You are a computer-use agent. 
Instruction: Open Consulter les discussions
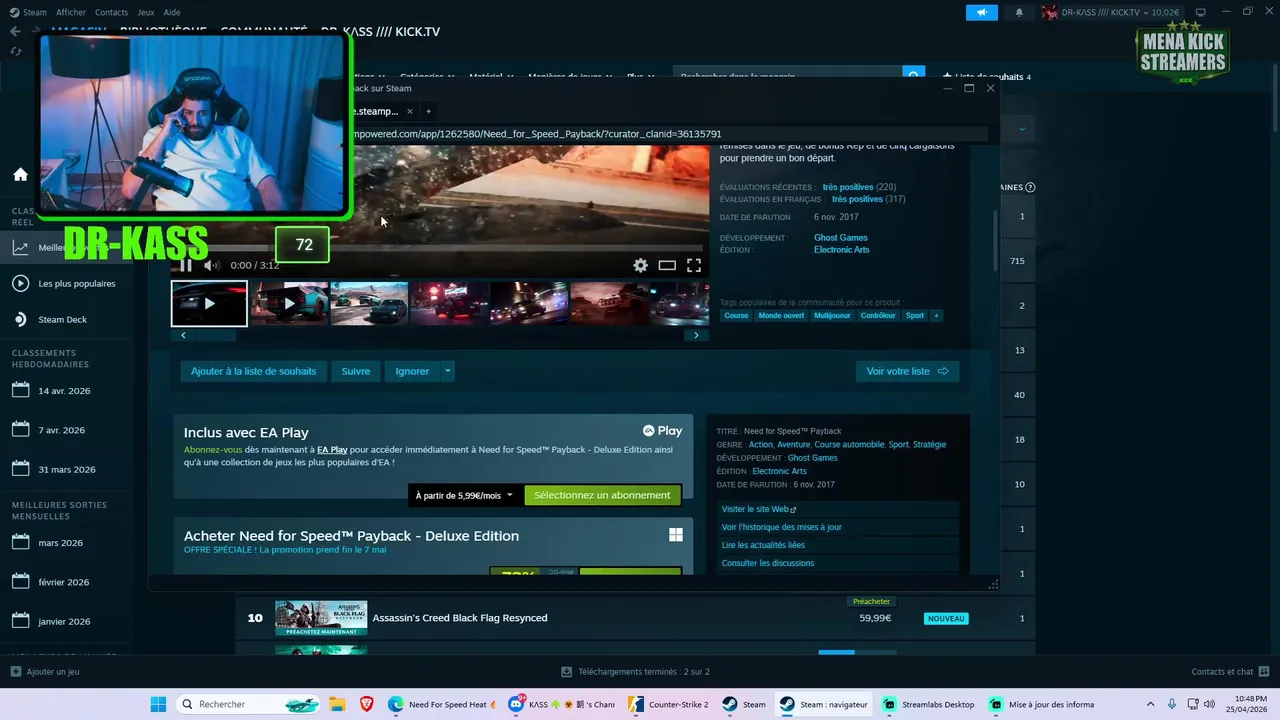coord(768,563)
